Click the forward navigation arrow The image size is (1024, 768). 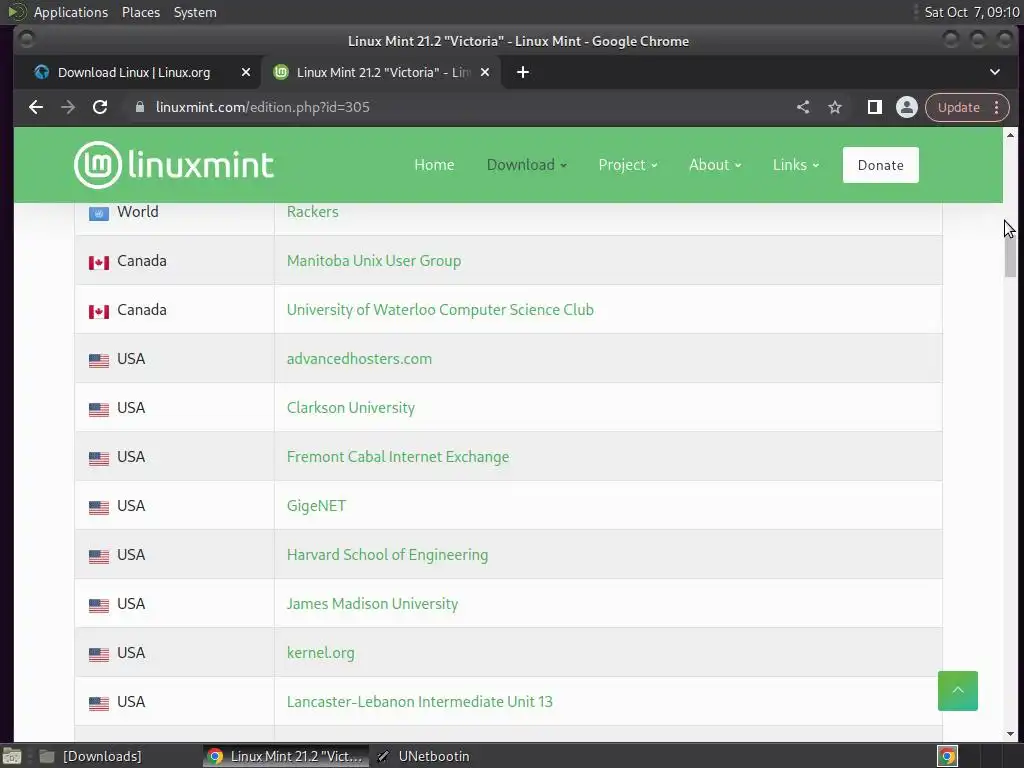[x=68, y=107]
